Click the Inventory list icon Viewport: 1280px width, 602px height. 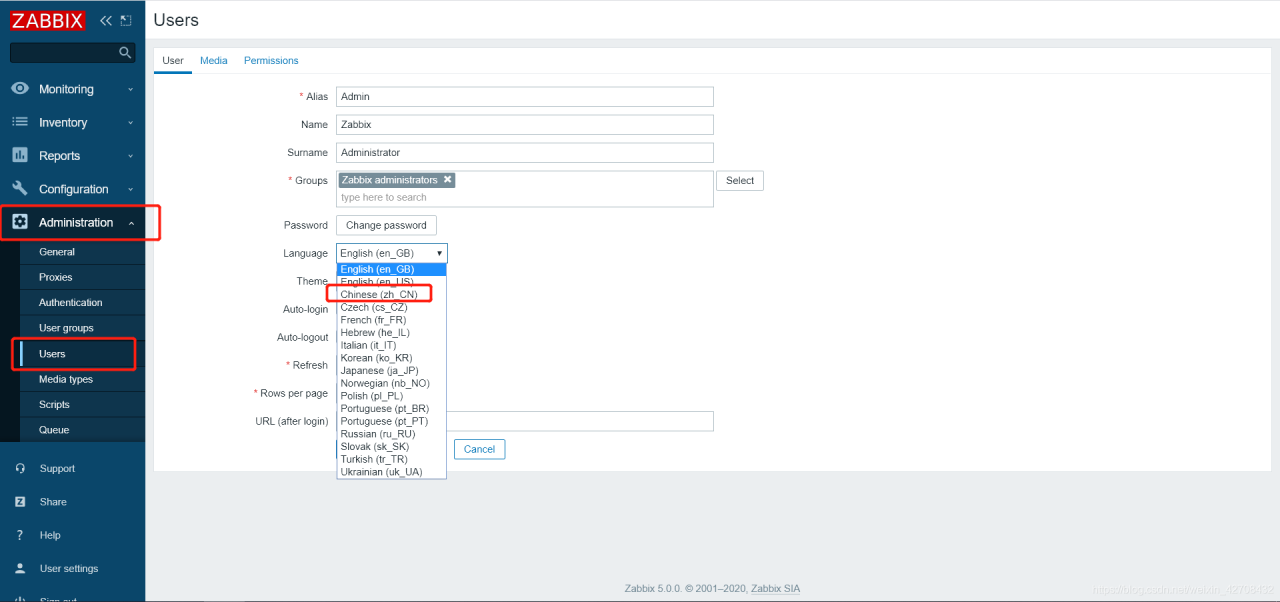(20, 122)
